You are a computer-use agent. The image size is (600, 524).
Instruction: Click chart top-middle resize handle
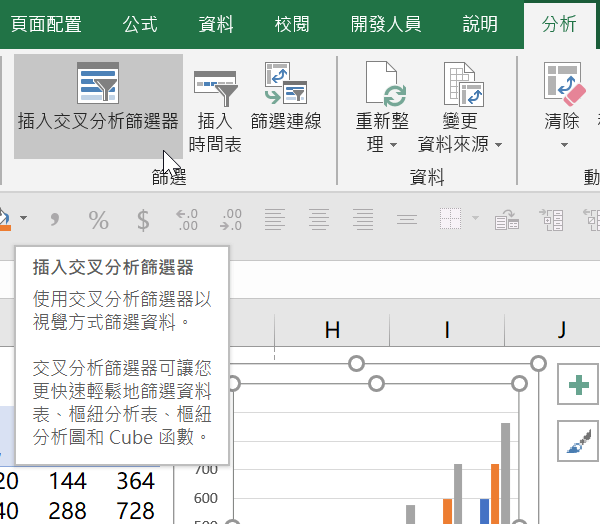click(x=356, y=364)
